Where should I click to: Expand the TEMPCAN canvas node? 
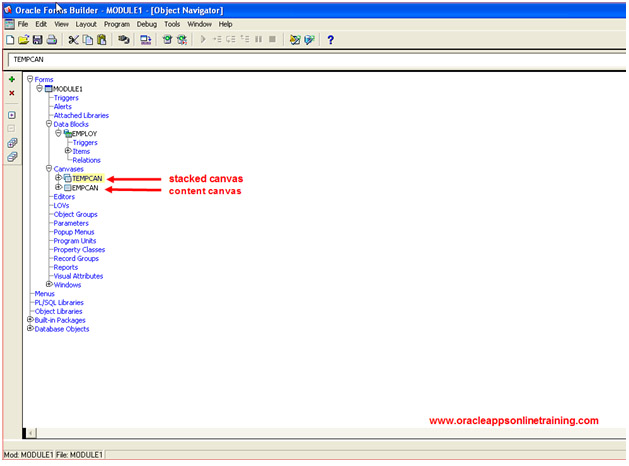point(58,178)
